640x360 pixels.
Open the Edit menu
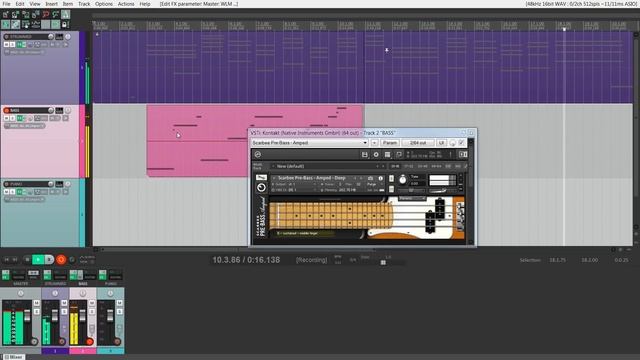click(20, 4)
